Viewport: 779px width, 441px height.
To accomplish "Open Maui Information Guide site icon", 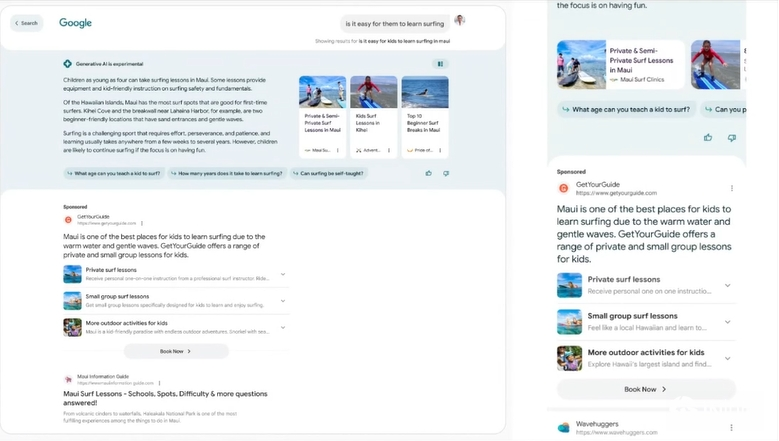I will pyautogui.click(x=68, y=379).
